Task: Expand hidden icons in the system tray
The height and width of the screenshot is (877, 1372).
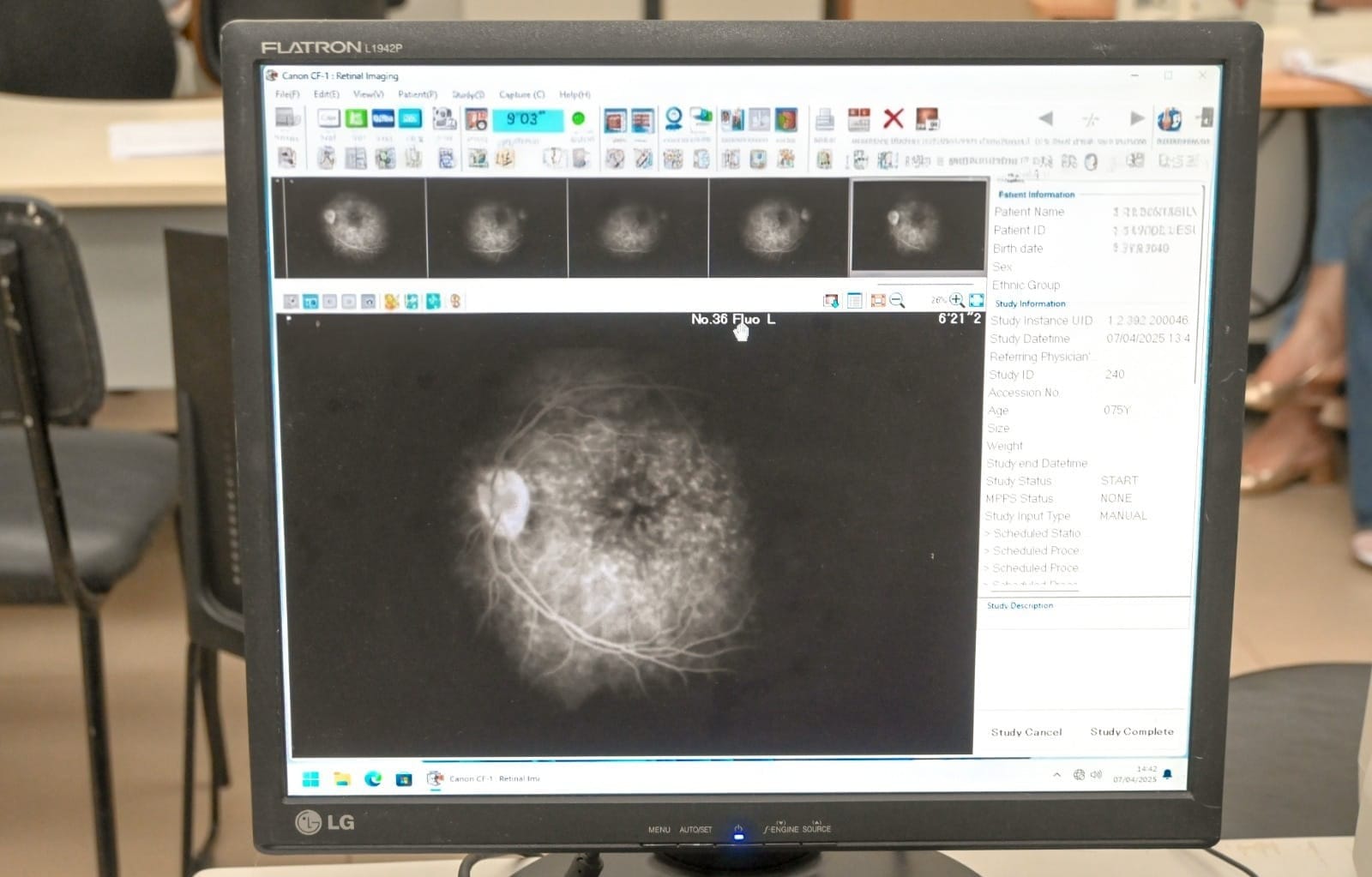Action: coord(1058,775)
